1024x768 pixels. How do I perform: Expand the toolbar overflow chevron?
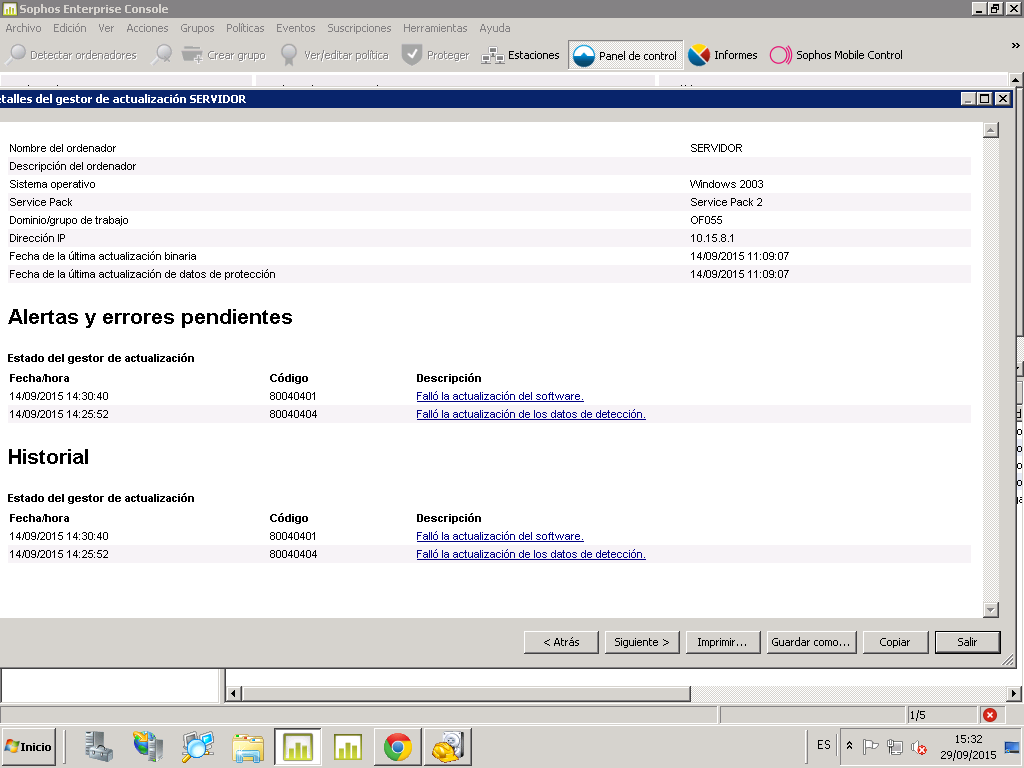[1016, 46]
